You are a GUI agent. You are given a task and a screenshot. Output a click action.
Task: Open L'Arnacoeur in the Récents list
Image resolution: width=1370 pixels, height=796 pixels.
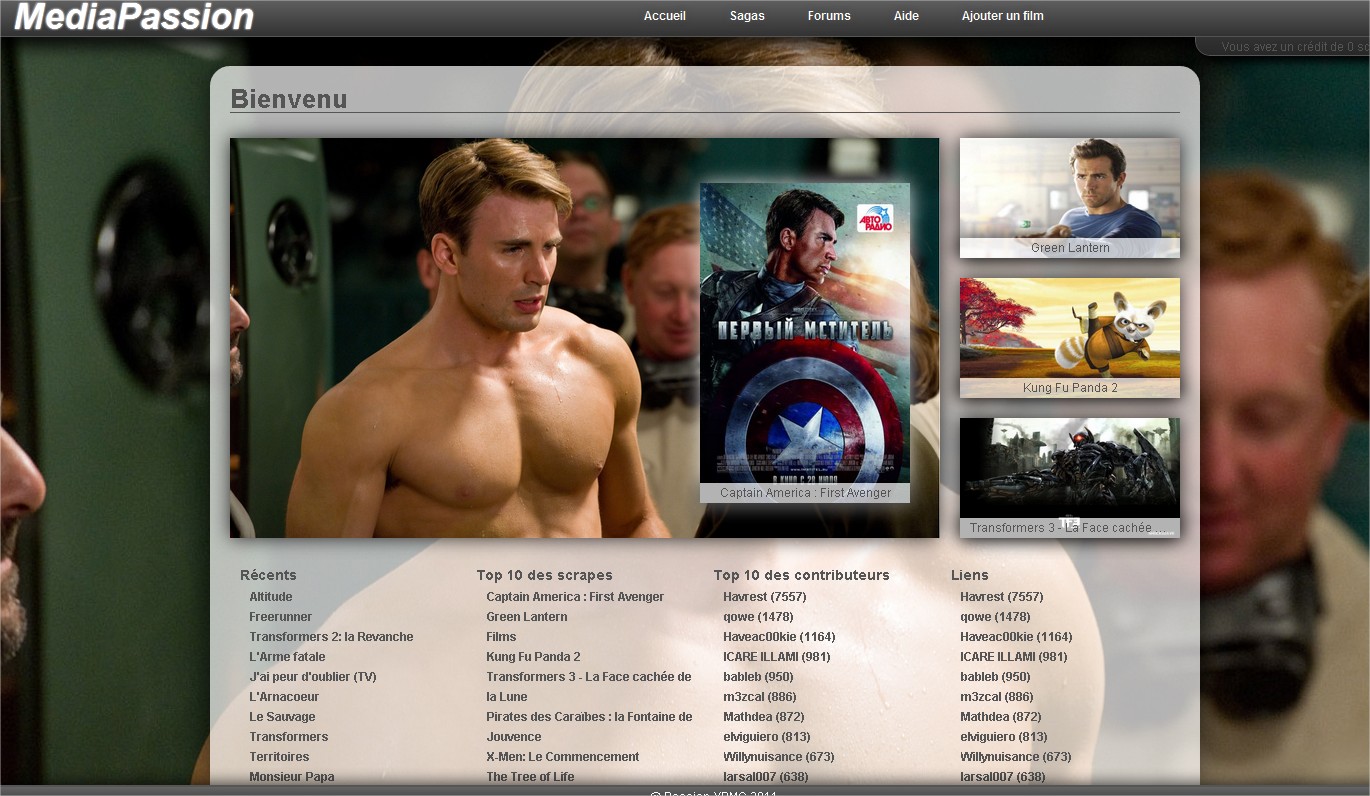(284, 697)
